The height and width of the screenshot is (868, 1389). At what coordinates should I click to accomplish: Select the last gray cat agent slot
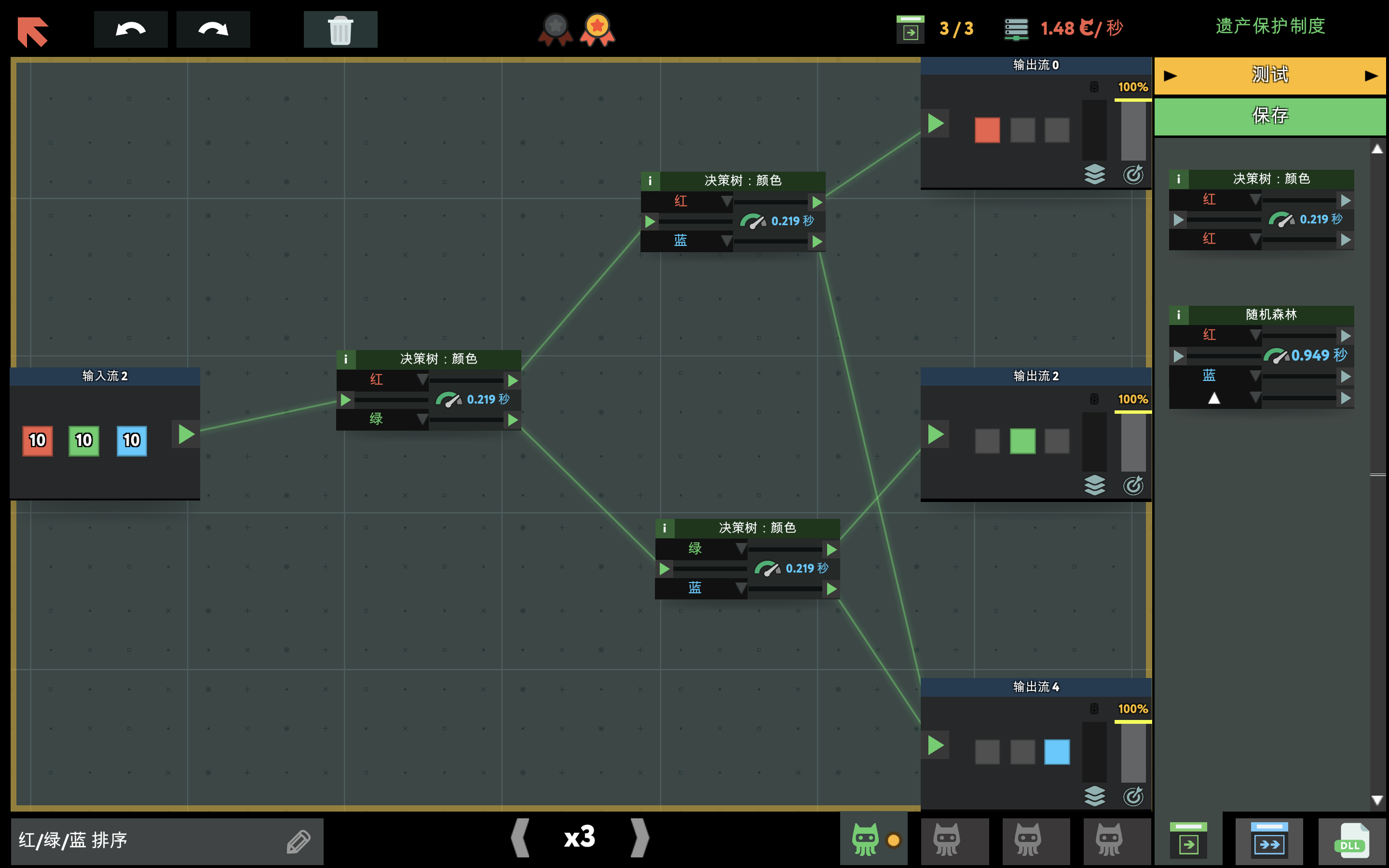[1109, 840]
